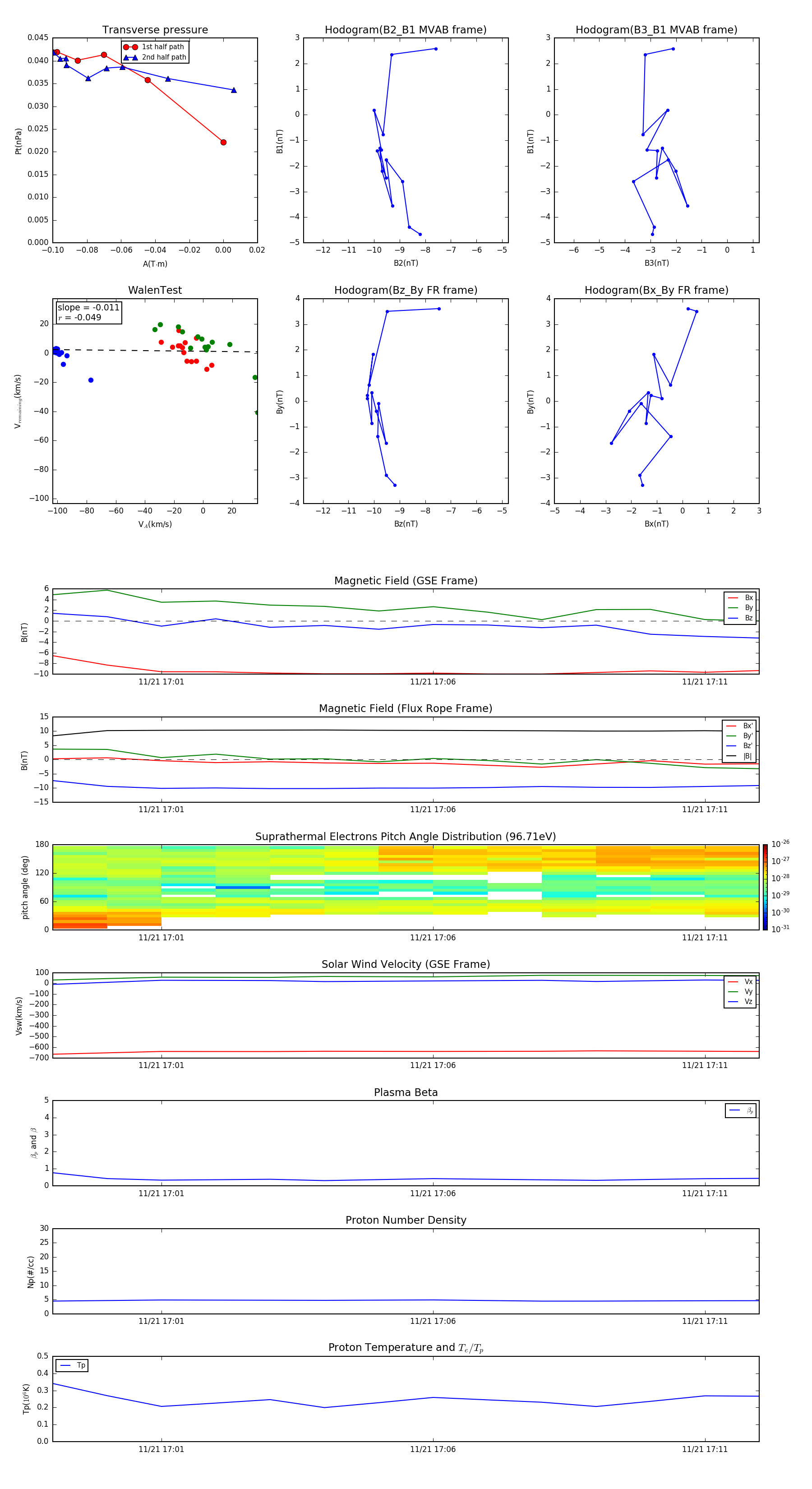Screen dimensions: 812x1489
Task: Select the "B2(nT)" x-axis label
Action: 406,263
